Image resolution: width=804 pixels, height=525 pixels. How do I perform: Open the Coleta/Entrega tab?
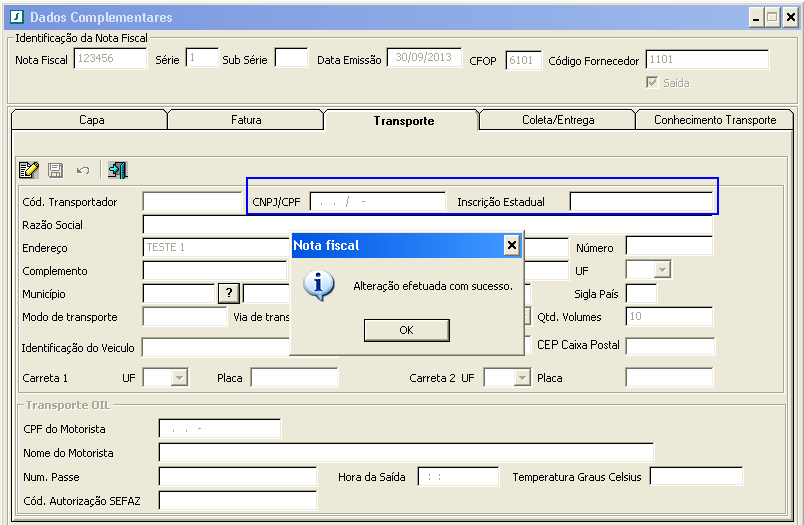click(x=557, y=120)
